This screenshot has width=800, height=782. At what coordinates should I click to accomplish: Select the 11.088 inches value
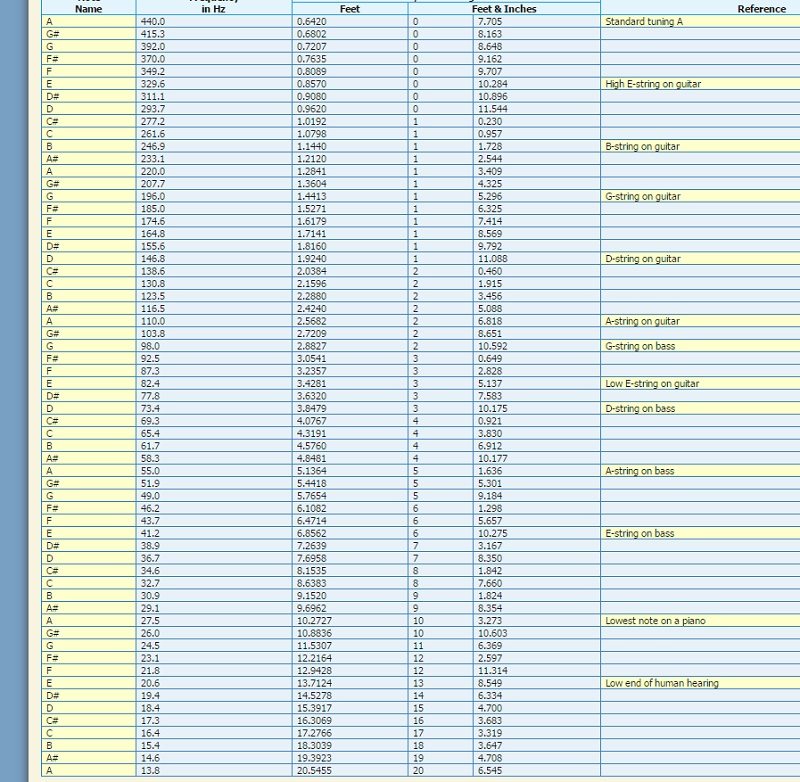[x=537, y=259]
